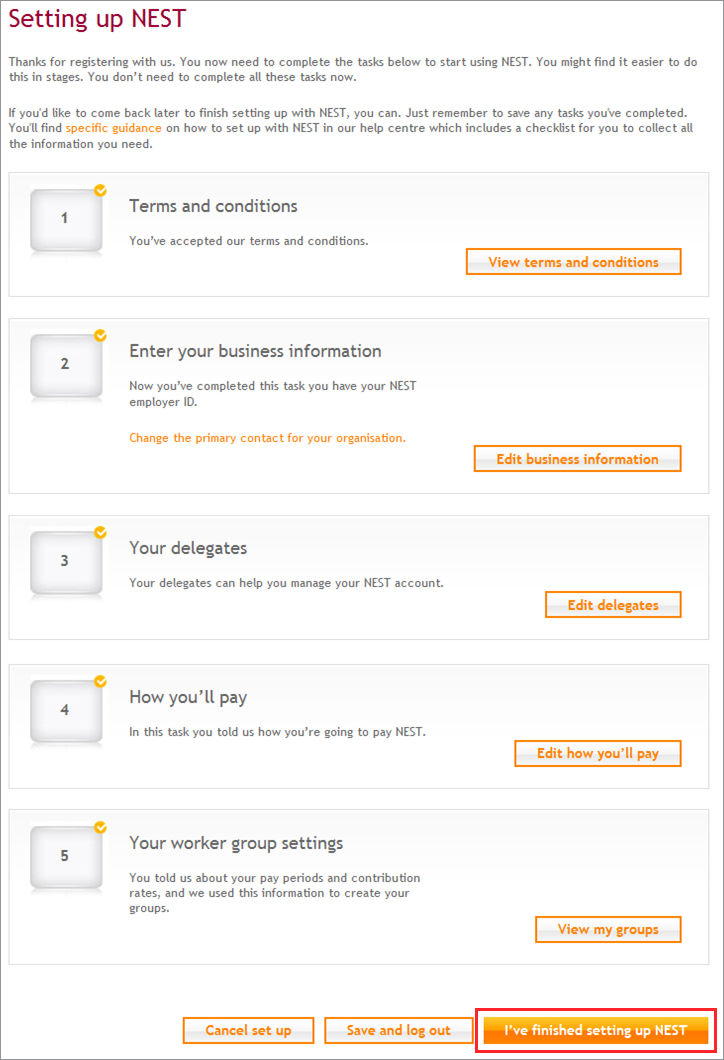
Task: Open the Edit delegates button
Action: tap(613, 604)
